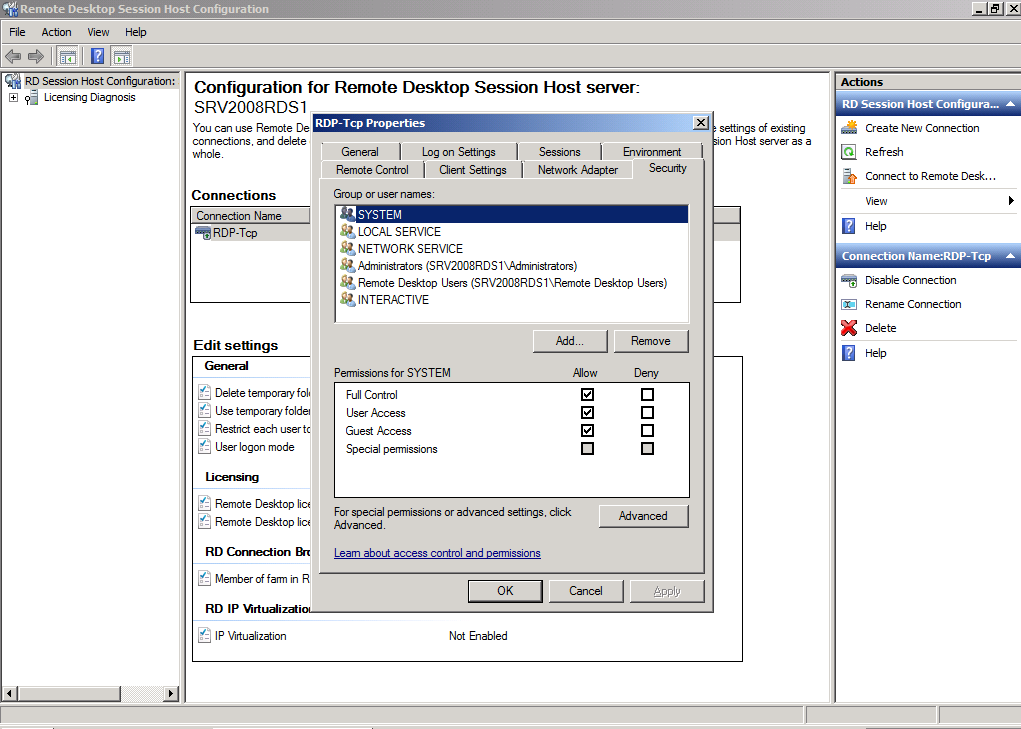The width and height of the screenshot is (1021, 729).
Task: Select Remote Desktop Users in the group list
Action: coord(512,282)
